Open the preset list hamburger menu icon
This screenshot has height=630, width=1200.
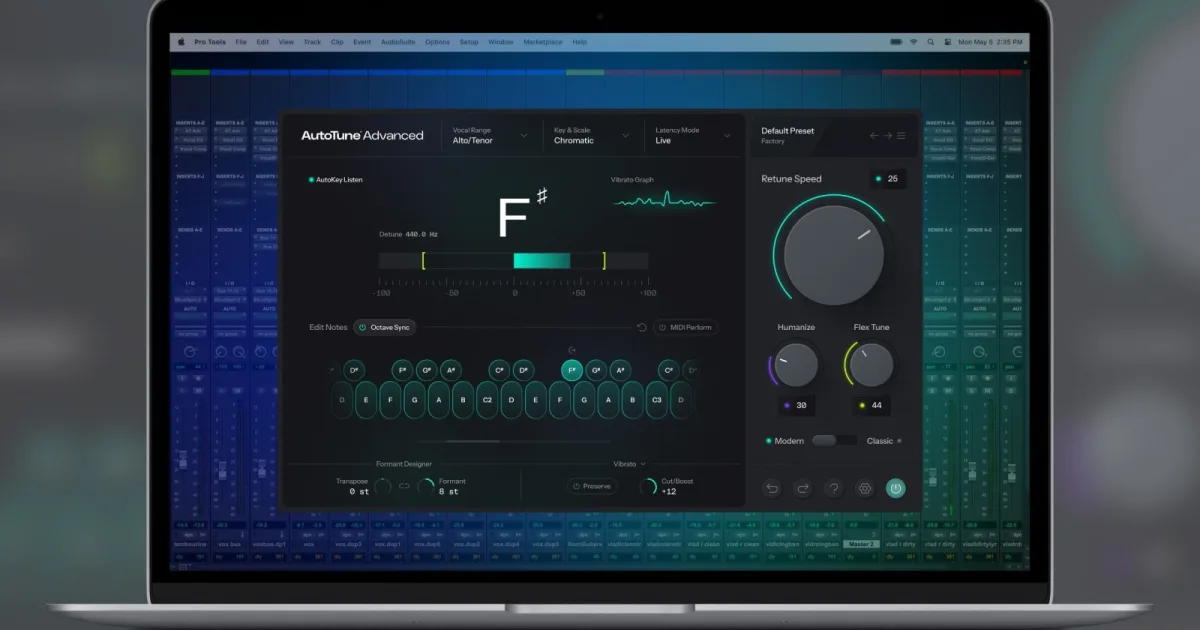(x=901, y=136)
